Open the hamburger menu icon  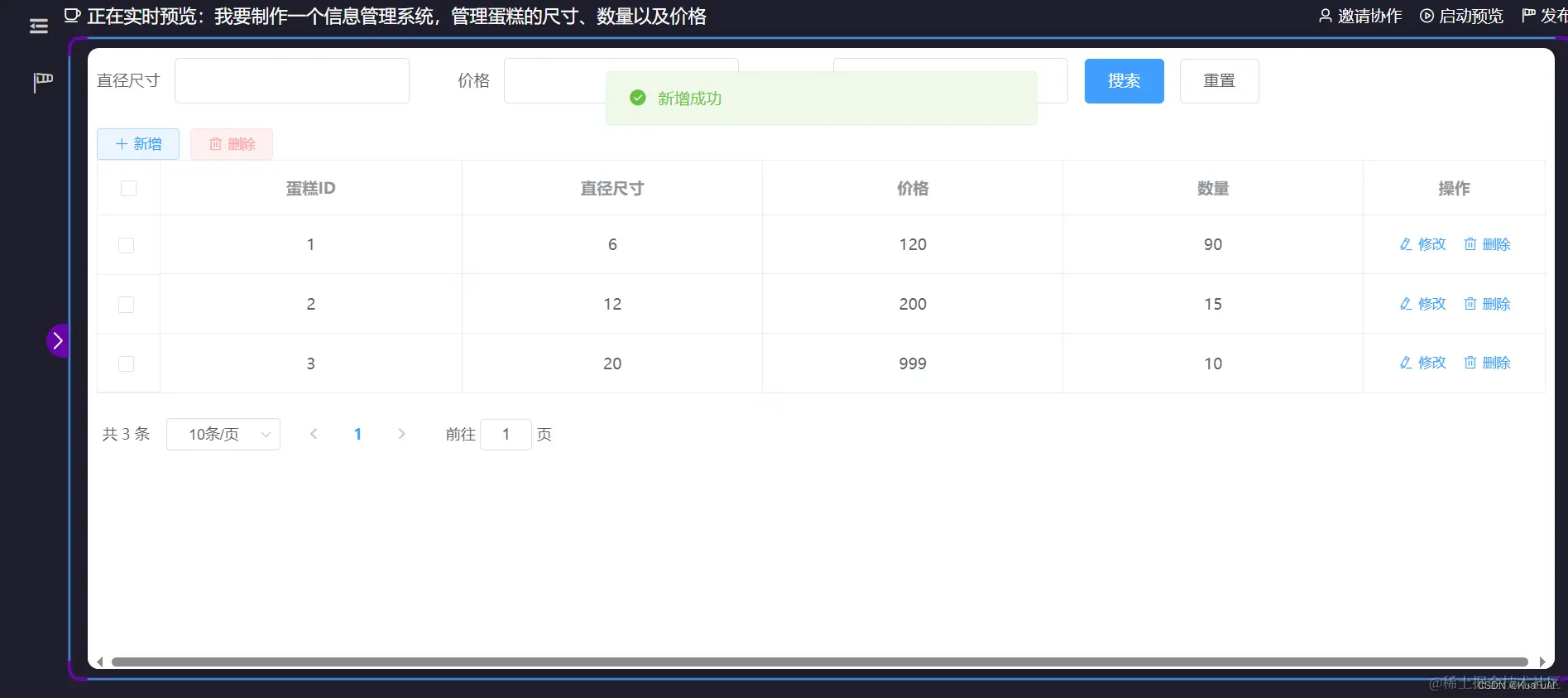coord(38,26)
